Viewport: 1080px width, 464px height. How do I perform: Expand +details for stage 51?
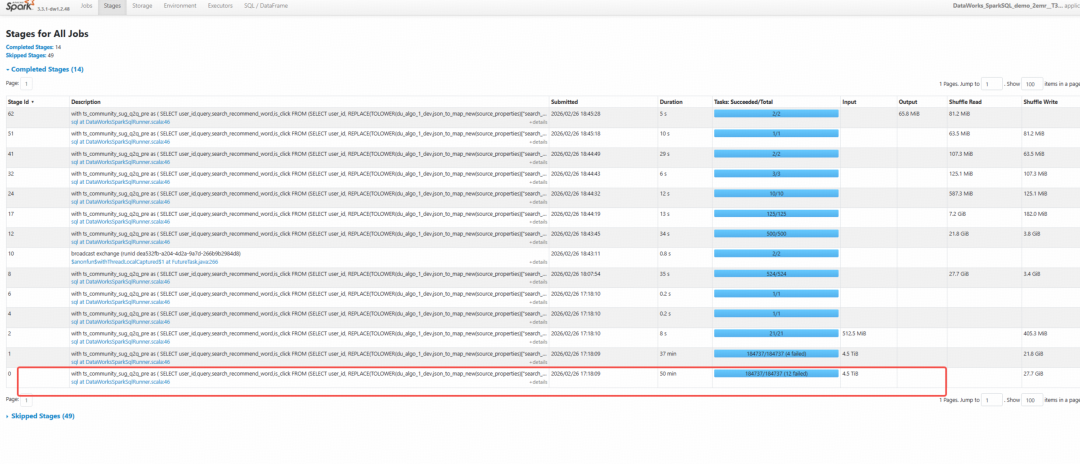(539, 142)
